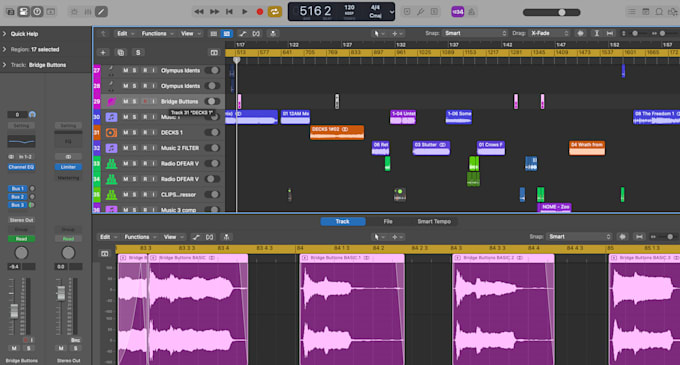The image size is (680, 365).
Task: Open the Toolbar display icon
Action: (51, 12)
